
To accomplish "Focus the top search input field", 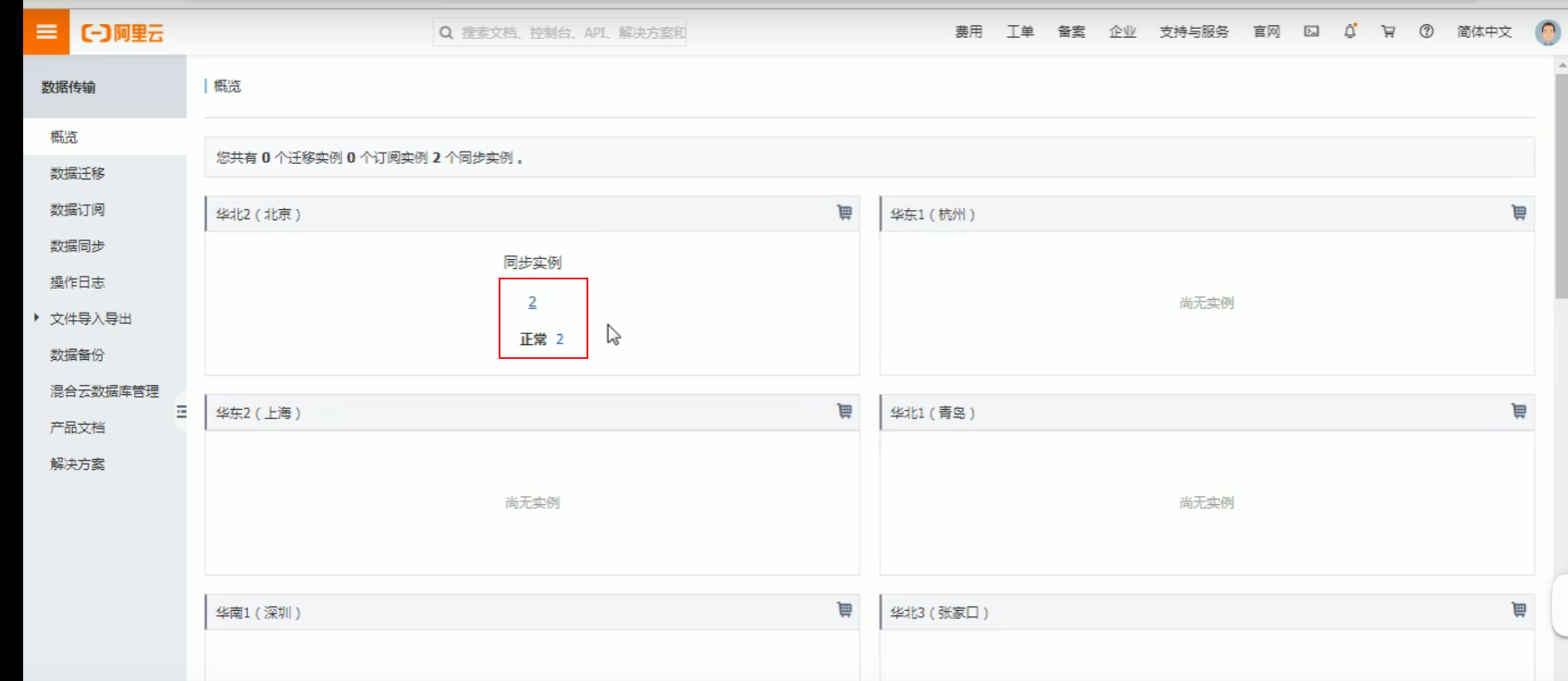I will click(560, 32).
